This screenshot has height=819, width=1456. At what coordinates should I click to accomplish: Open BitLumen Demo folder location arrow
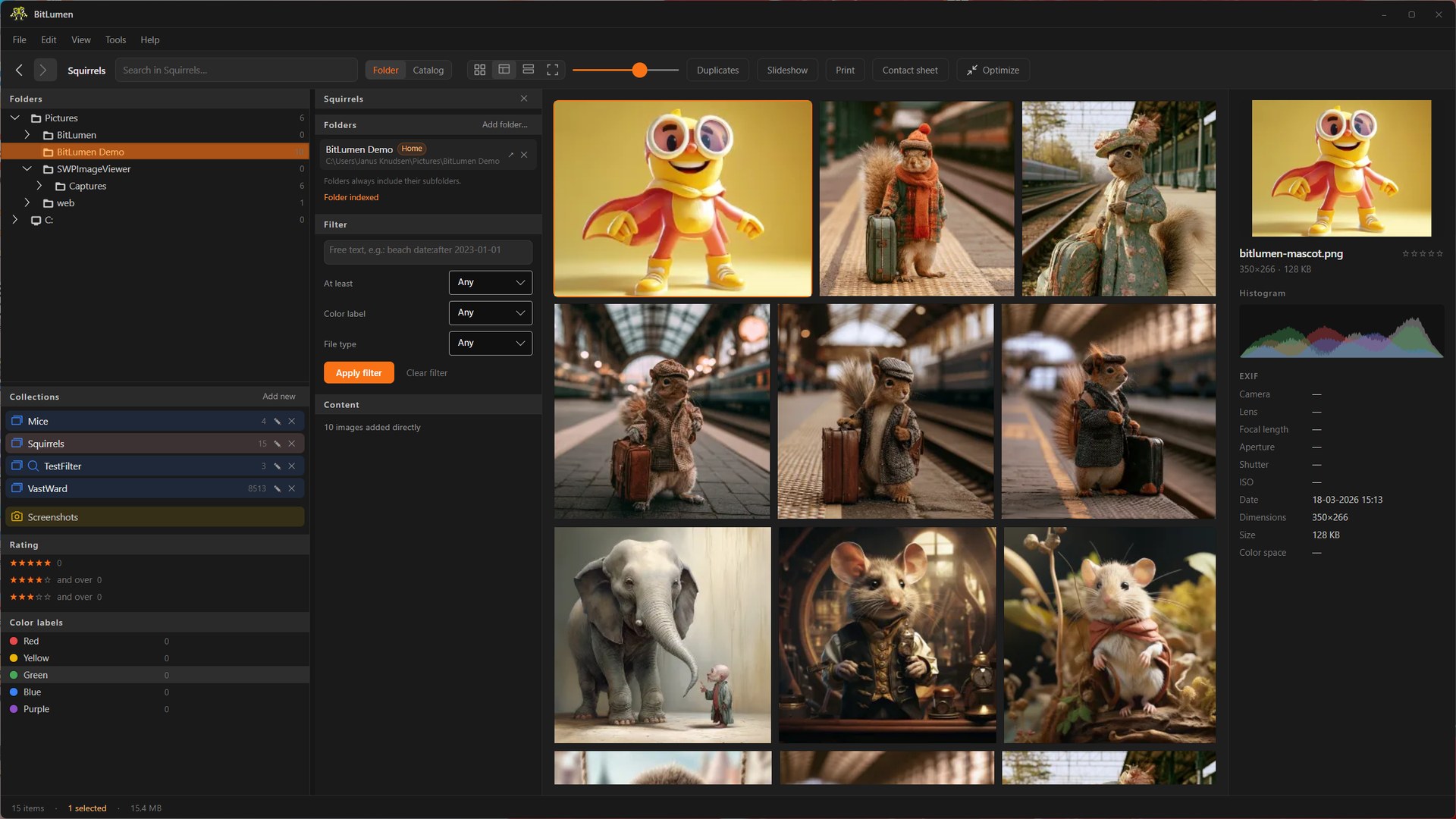click(x=511, y=155)
